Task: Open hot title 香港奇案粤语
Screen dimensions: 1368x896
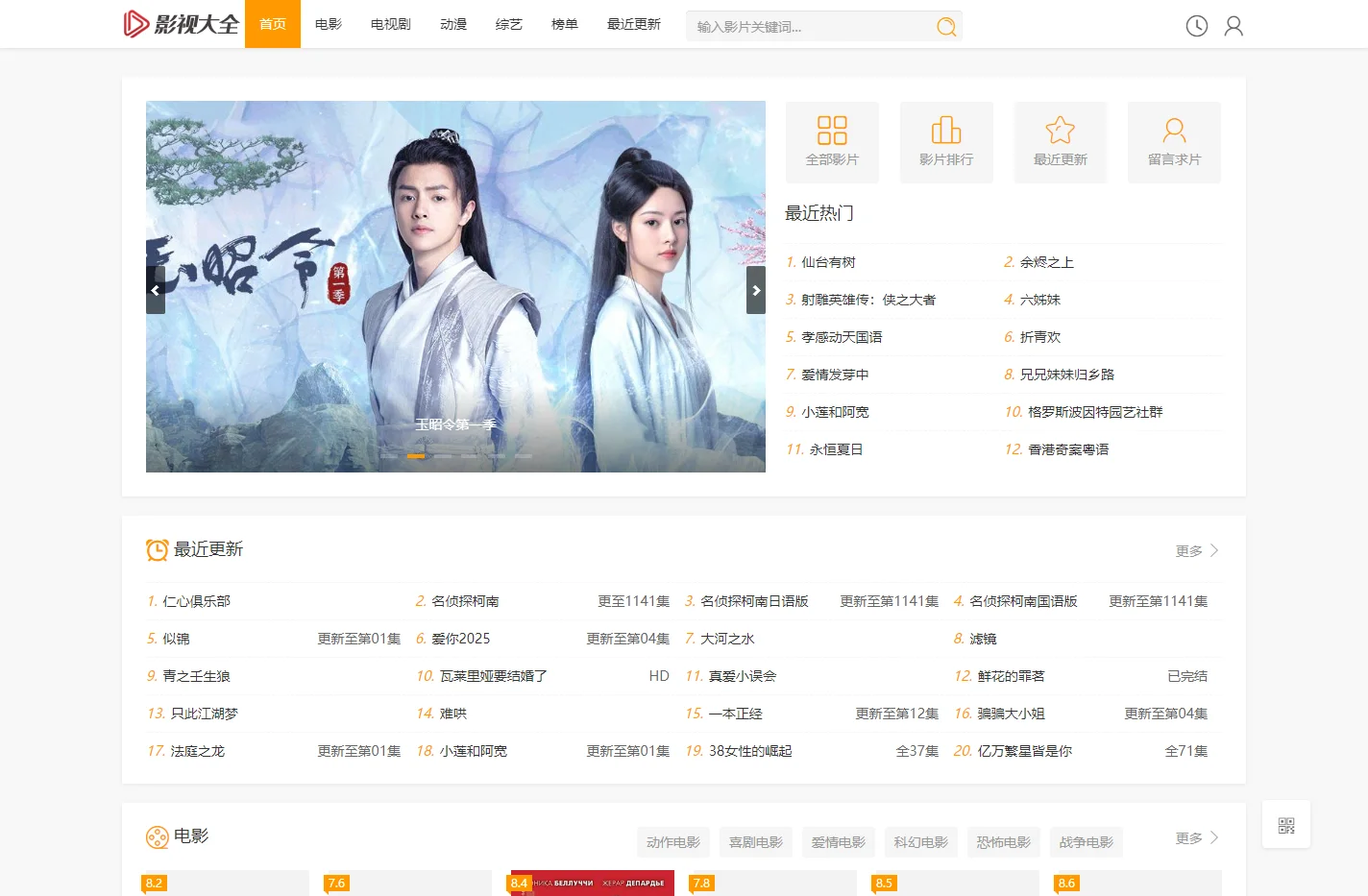Action: [x=1068, y=449]
